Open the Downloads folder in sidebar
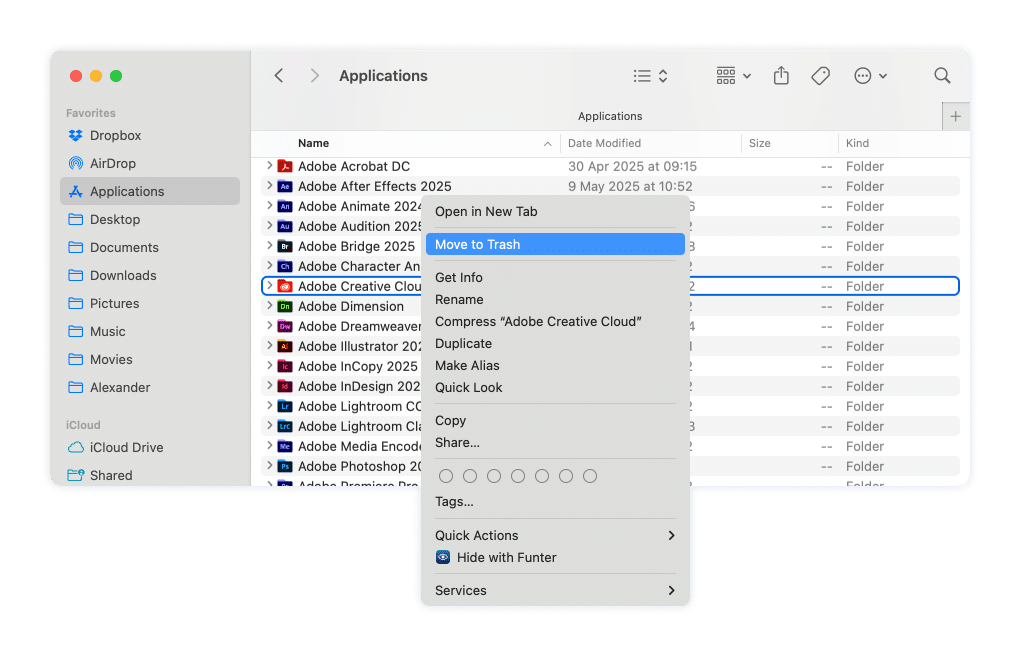Image resolution: width=1020 pixels, height=656 pixels. click(123, 275)
